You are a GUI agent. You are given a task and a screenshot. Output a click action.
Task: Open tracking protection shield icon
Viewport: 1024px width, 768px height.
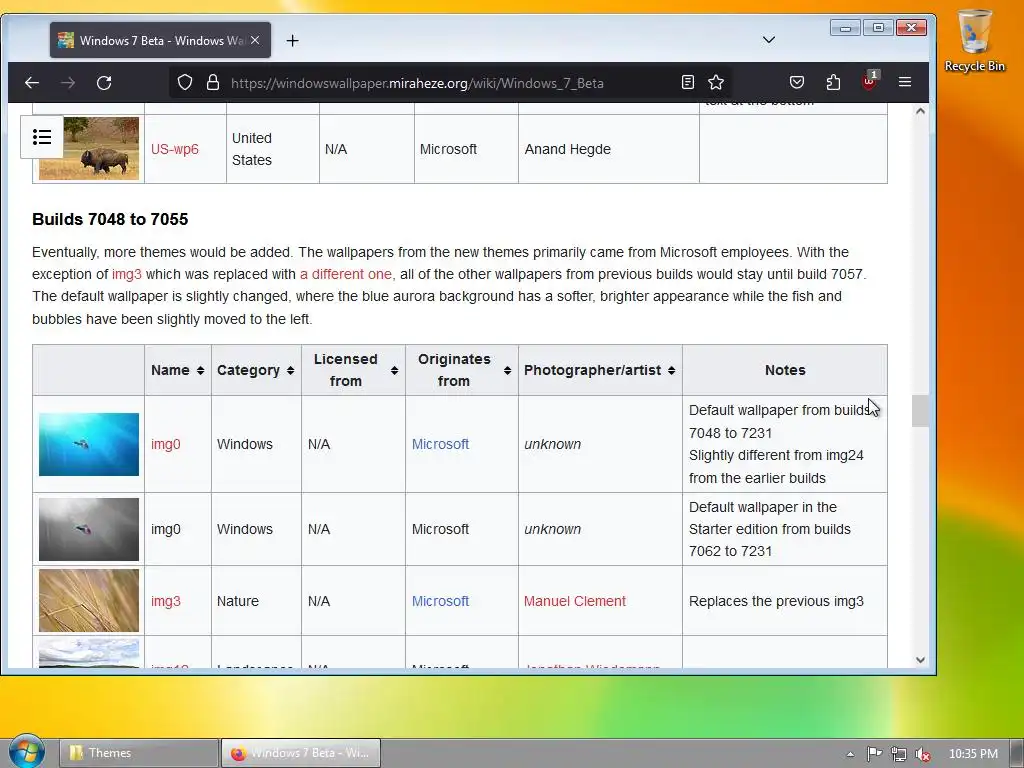(x=185, y=82)
